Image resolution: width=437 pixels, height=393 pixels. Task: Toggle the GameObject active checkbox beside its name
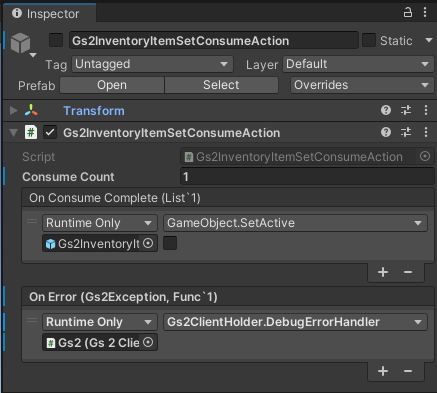point(56,40)
